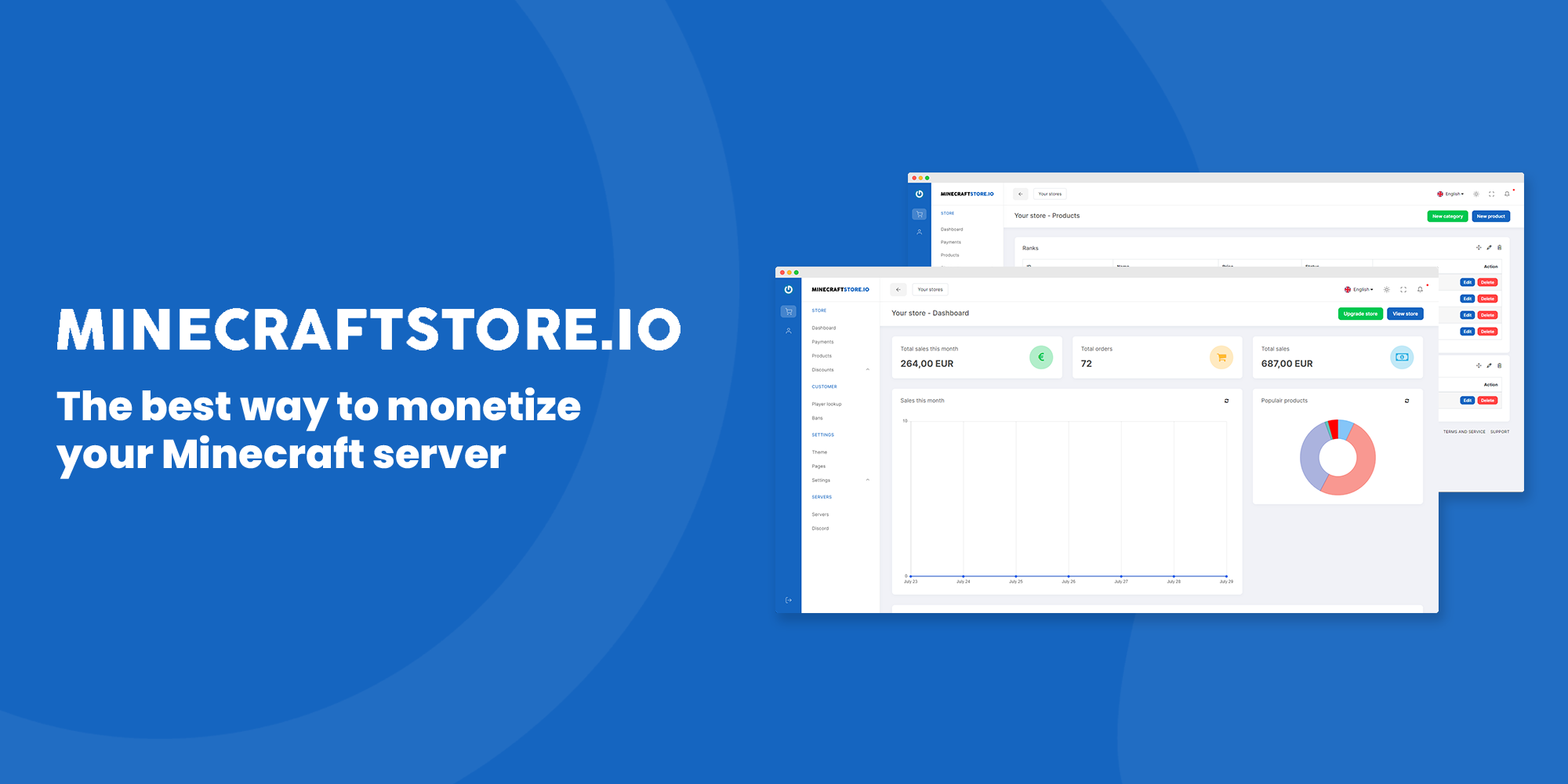The image size is (1568, 784).
Task: Toggle the sun theme icon in the Products window
Action: click(x=1476, y=194)
